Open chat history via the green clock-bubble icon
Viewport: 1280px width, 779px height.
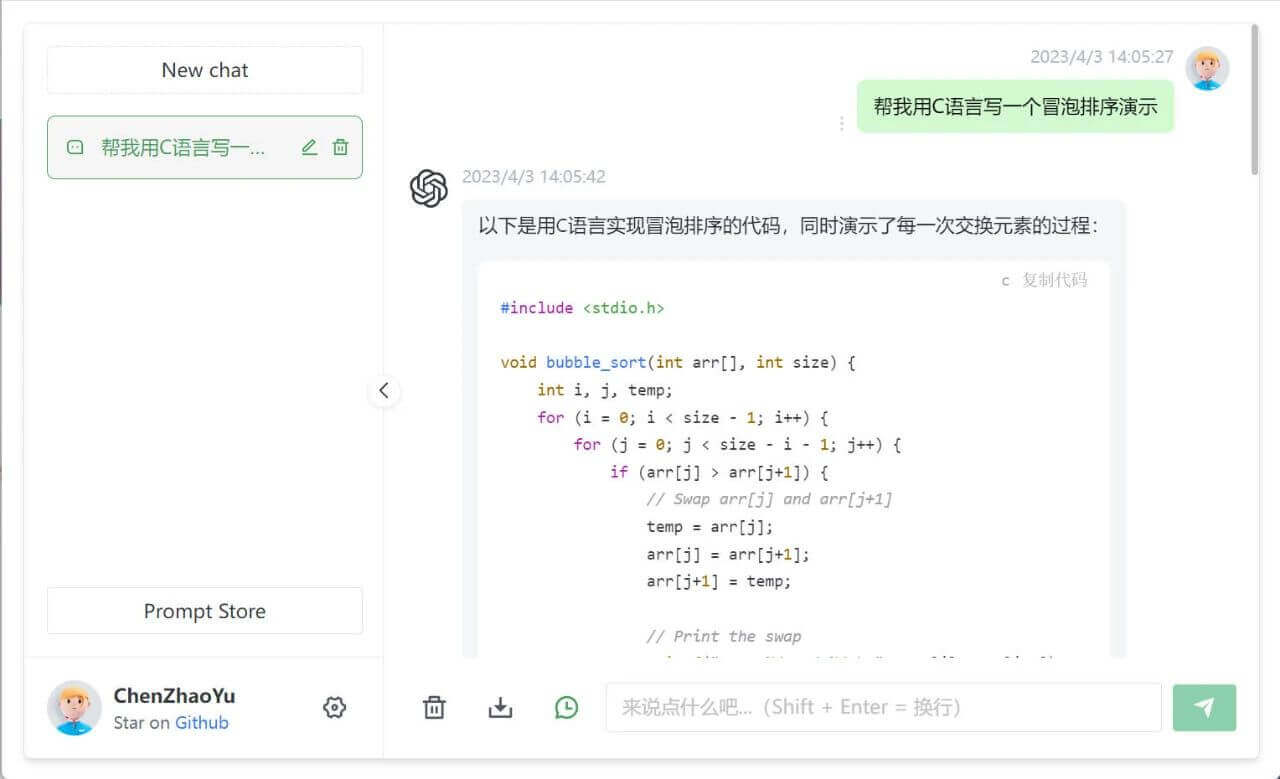(567, 707)
